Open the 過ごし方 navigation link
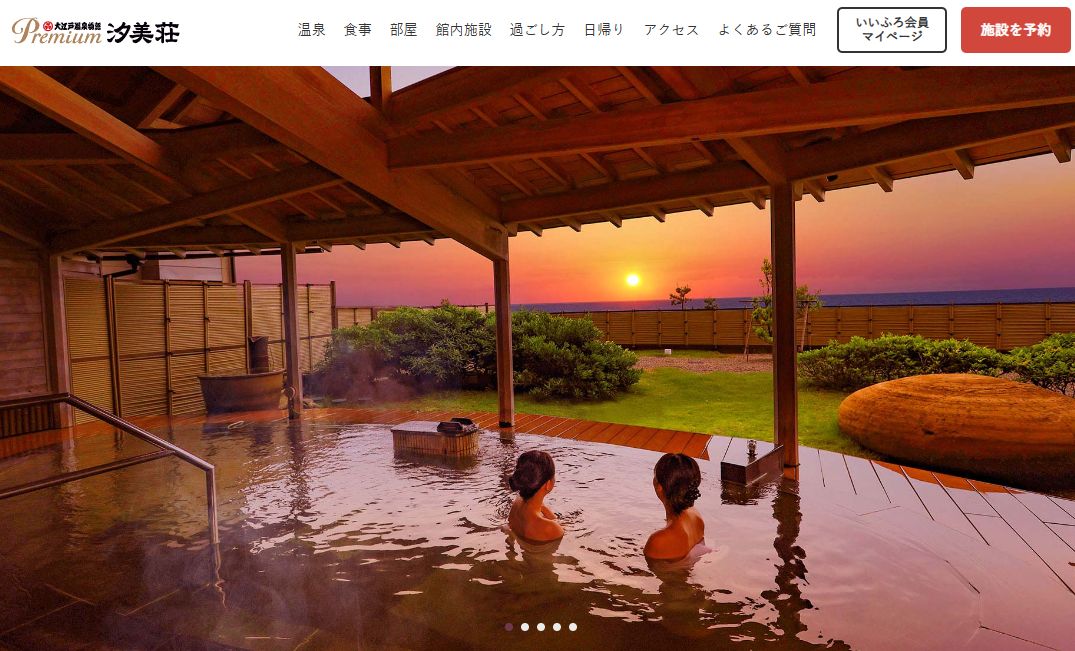Screen dimensions: 1075x651 coord(538,30)
